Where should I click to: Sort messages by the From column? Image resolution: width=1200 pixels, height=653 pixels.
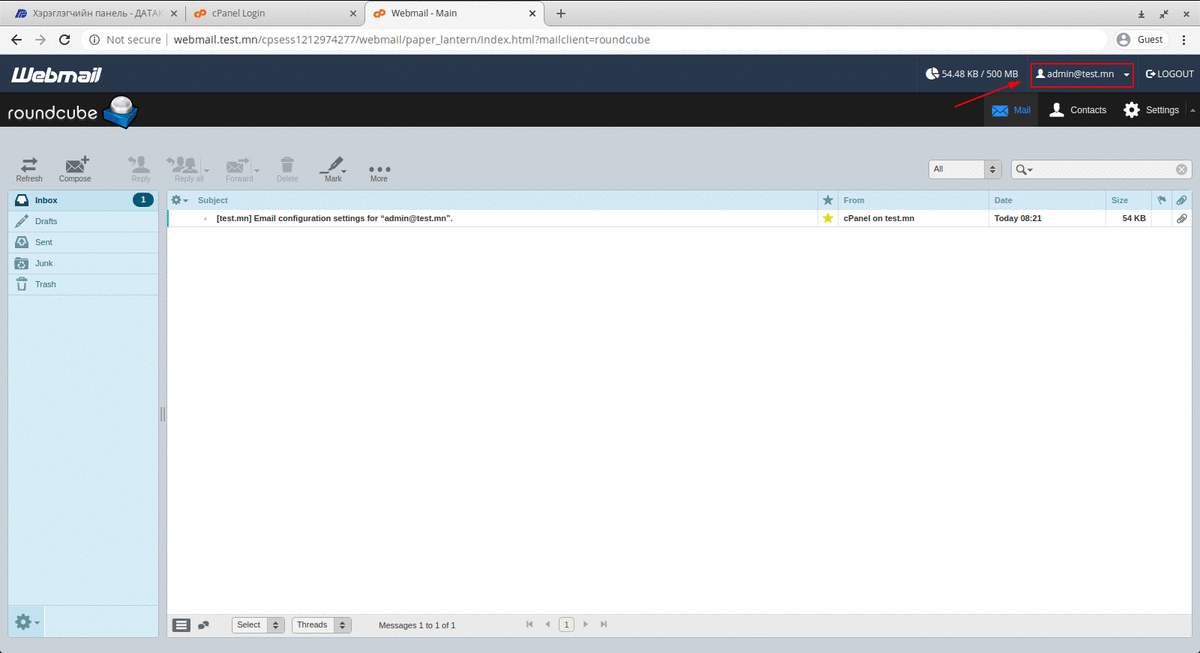[x=853, y=200]
